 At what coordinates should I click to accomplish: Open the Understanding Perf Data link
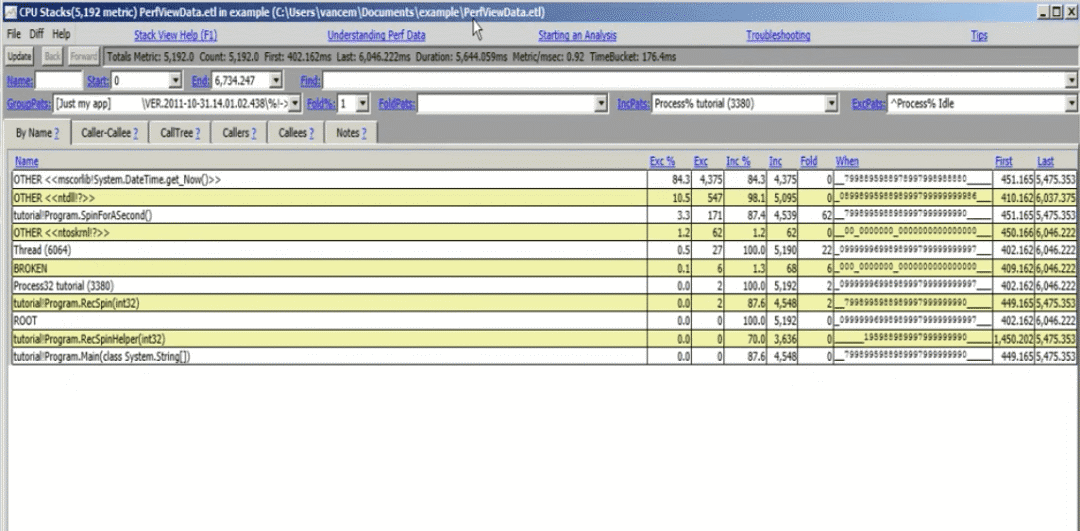(376, 35)
